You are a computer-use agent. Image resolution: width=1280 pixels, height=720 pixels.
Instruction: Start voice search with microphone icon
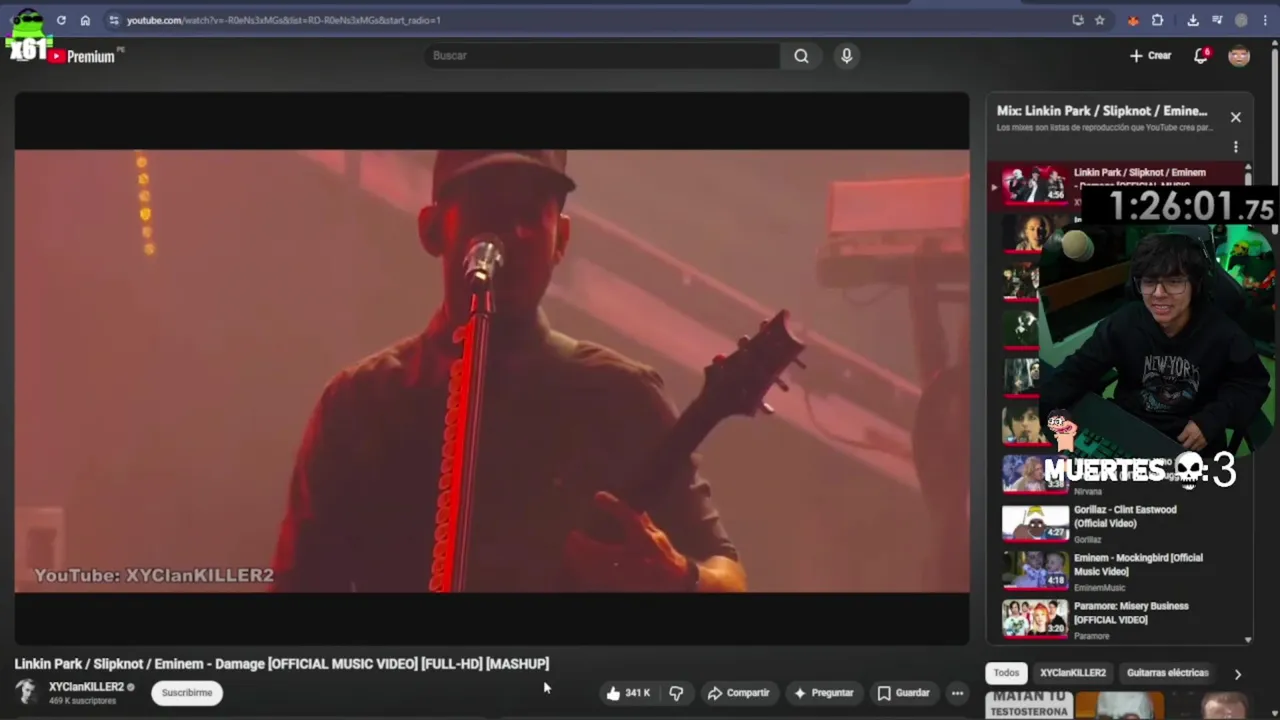[x=846, y=56]
